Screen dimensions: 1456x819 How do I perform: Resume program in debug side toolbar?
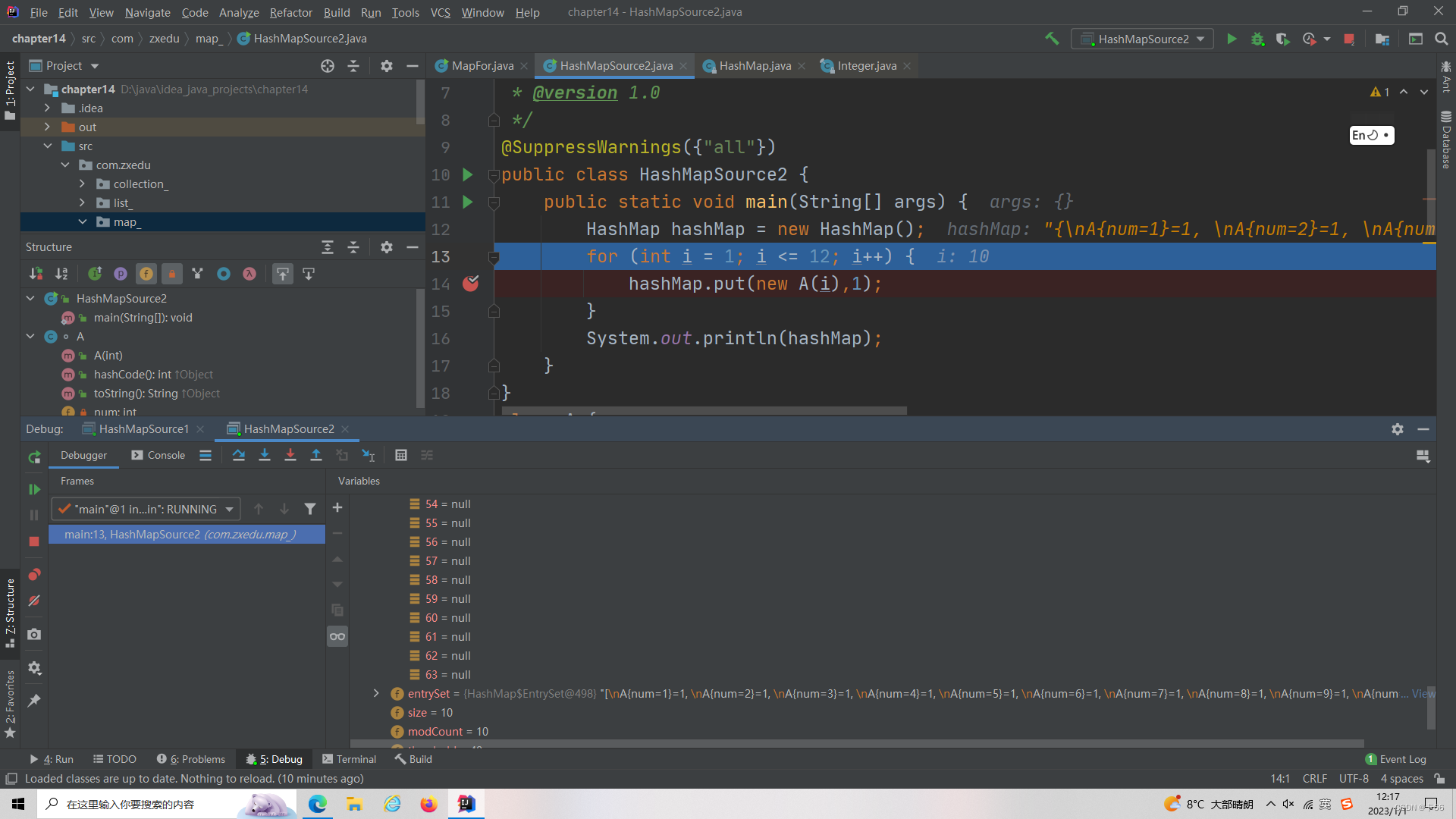[34, 489]
